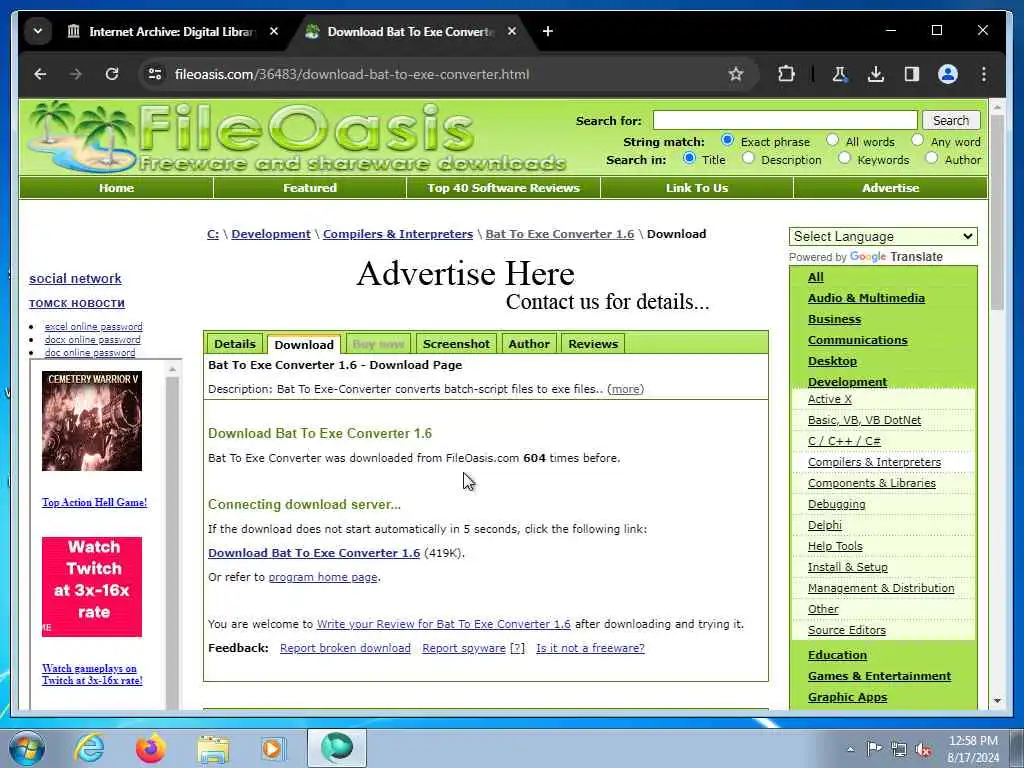
Task: Click Cemetery Warrior V ad thumbnail
Action: click(92, 421)
